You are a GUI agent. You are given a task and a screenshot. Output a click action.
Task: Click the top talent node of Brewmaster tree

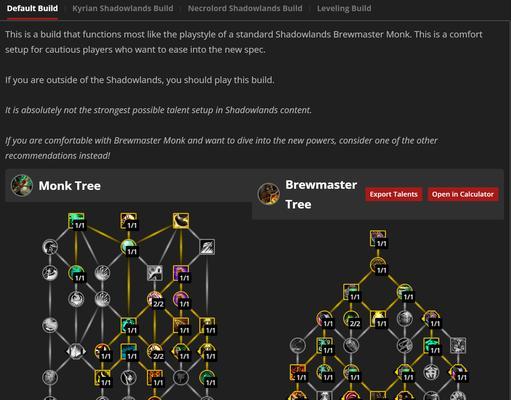[378, 238]
